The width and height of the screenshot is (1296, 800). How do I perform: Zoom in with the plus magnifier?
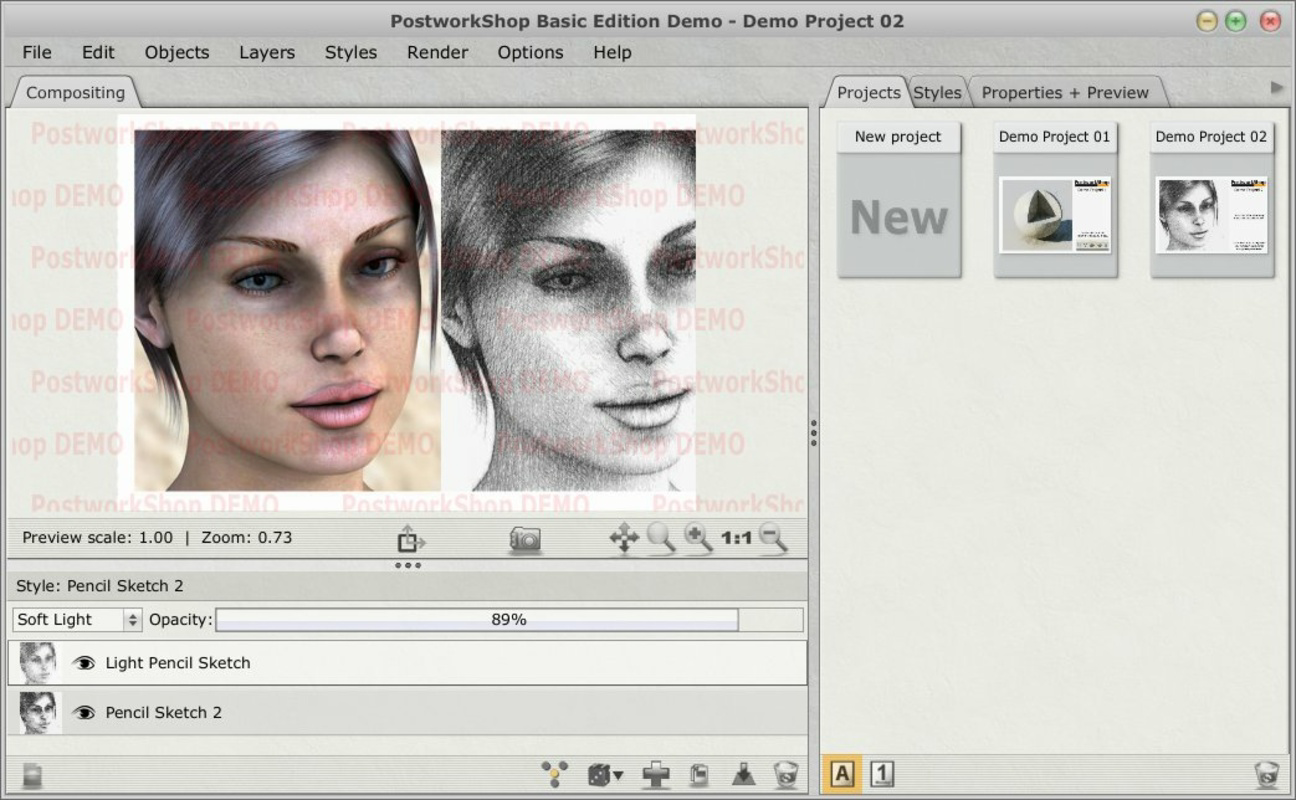(698, 538)
